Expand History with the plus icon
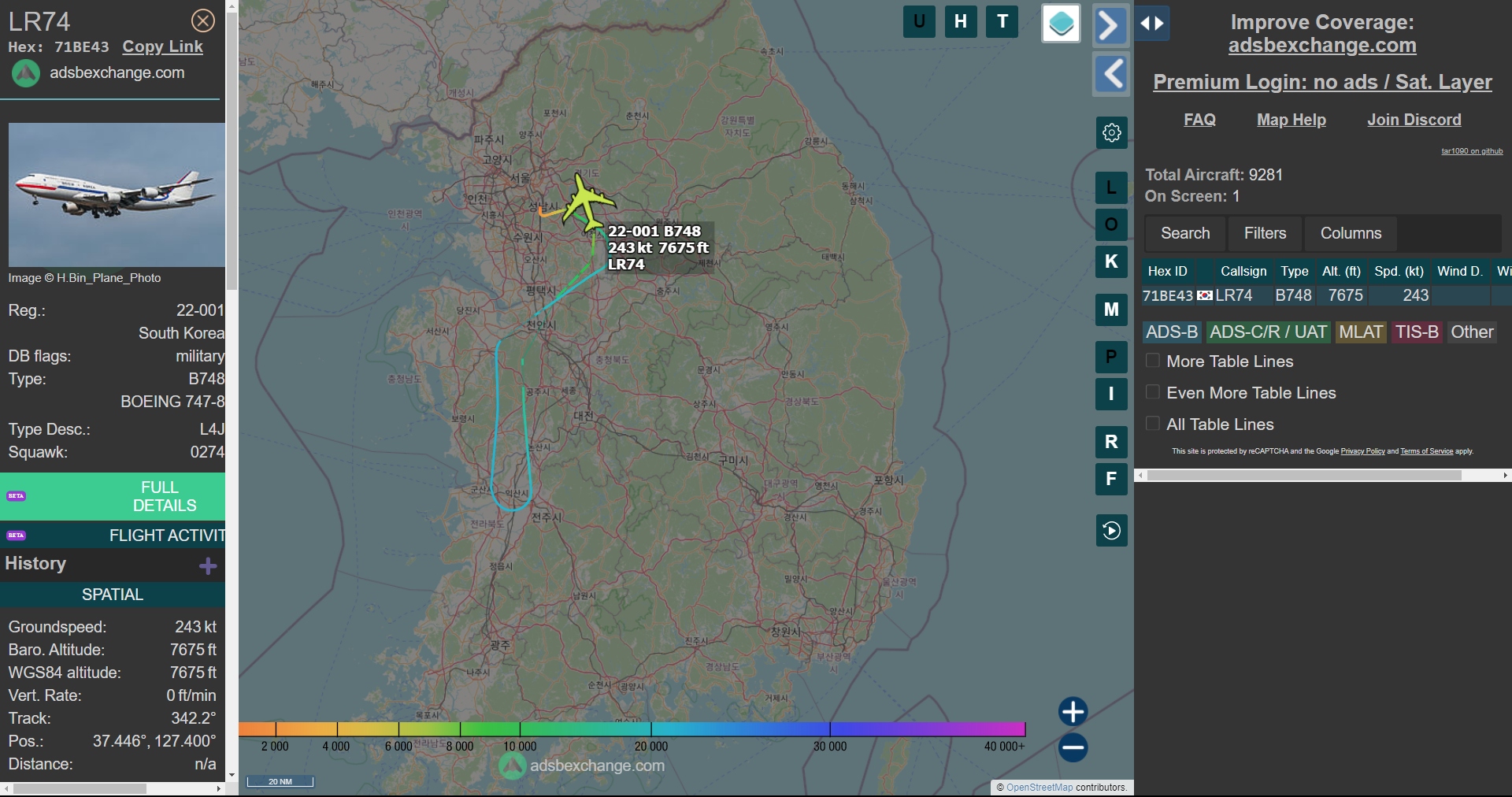The height and width of the screenshot is (797, 1512). click(x=208, y=565)
